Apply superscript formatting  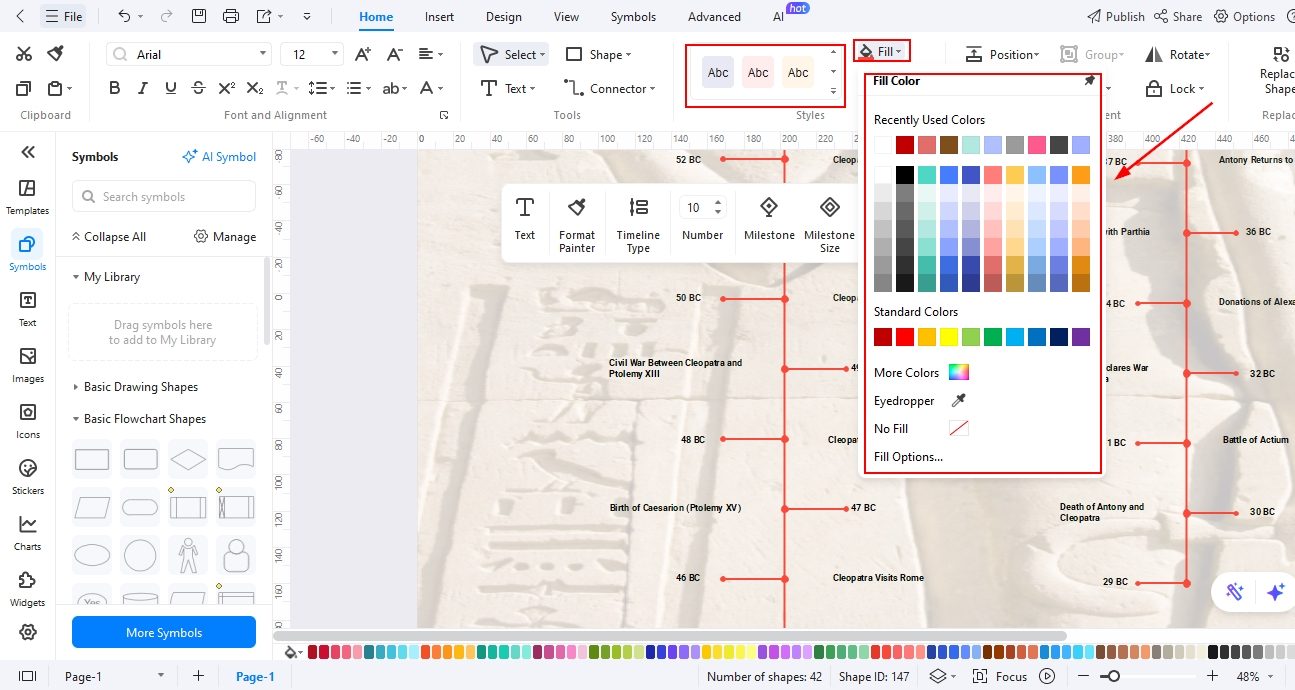(227, 88)
